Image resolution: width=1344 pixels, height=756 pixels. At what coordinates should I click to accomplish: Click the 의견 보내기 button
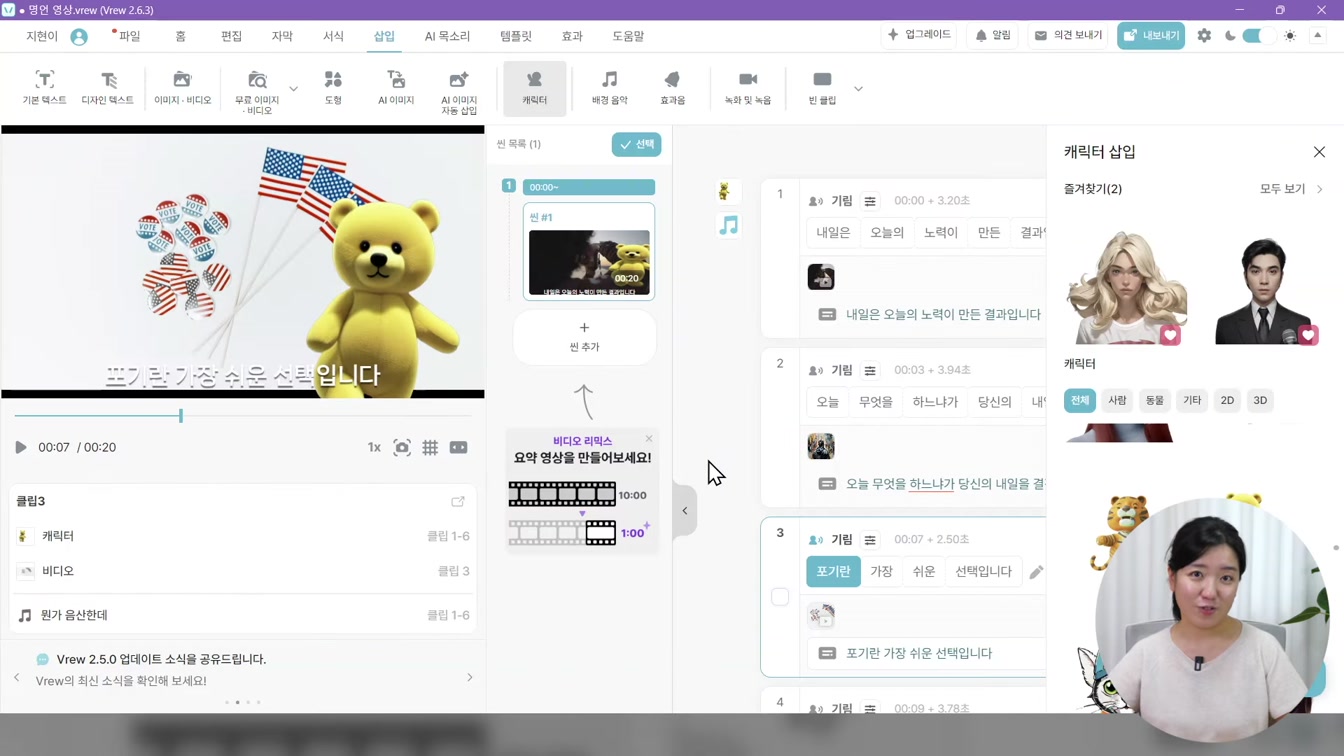[1068, 35]
